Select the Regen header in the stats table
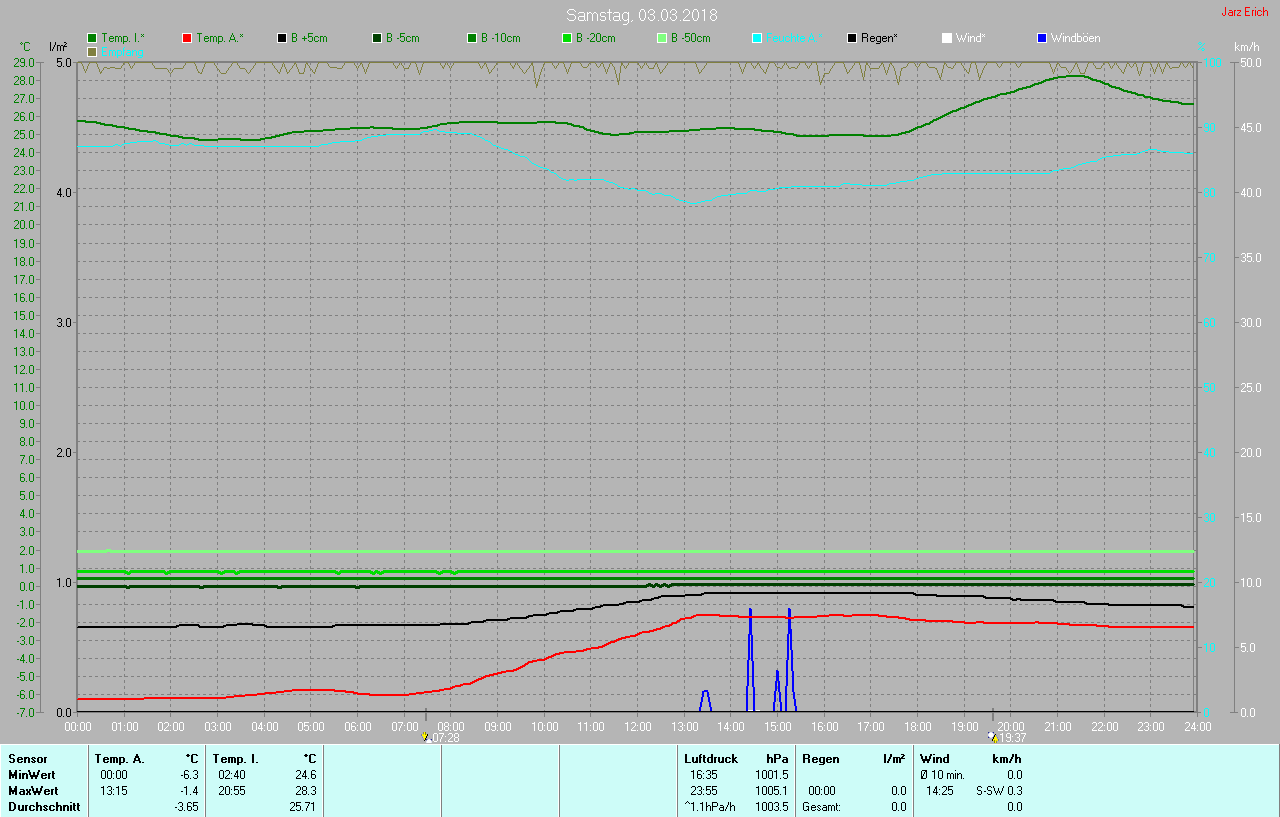This screenshot has width=1280, height=817. [x=821, y=759]
